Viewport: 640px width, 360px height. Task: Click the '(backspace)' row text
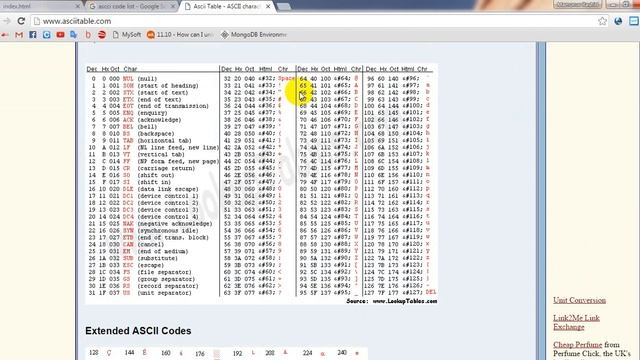tap(156, 134)
